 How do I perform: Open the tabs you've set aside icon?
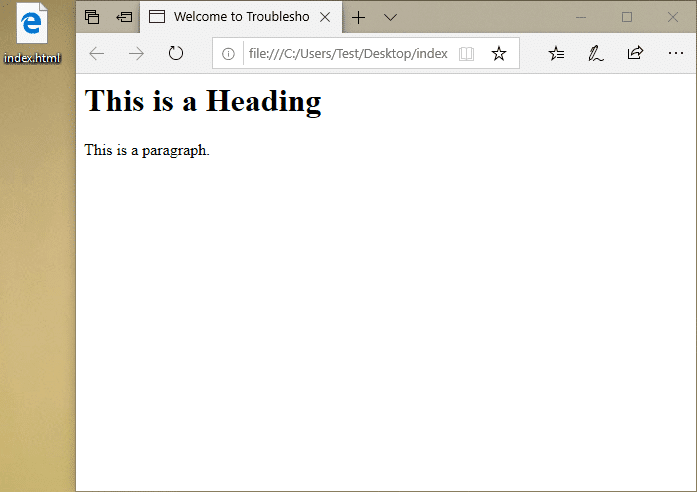point(92,17)
